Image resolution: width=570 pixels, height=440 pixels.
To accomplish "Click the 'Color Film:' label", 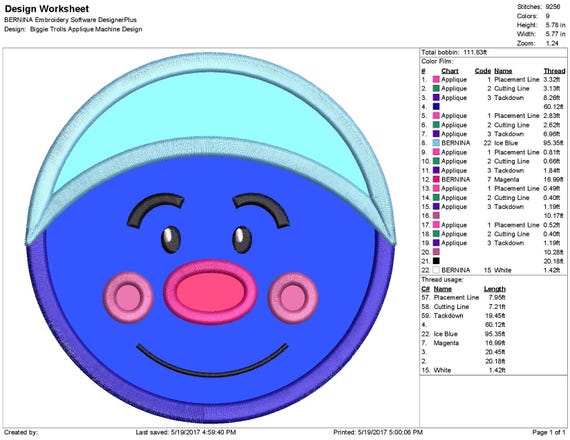I will [x=438, y=61].
